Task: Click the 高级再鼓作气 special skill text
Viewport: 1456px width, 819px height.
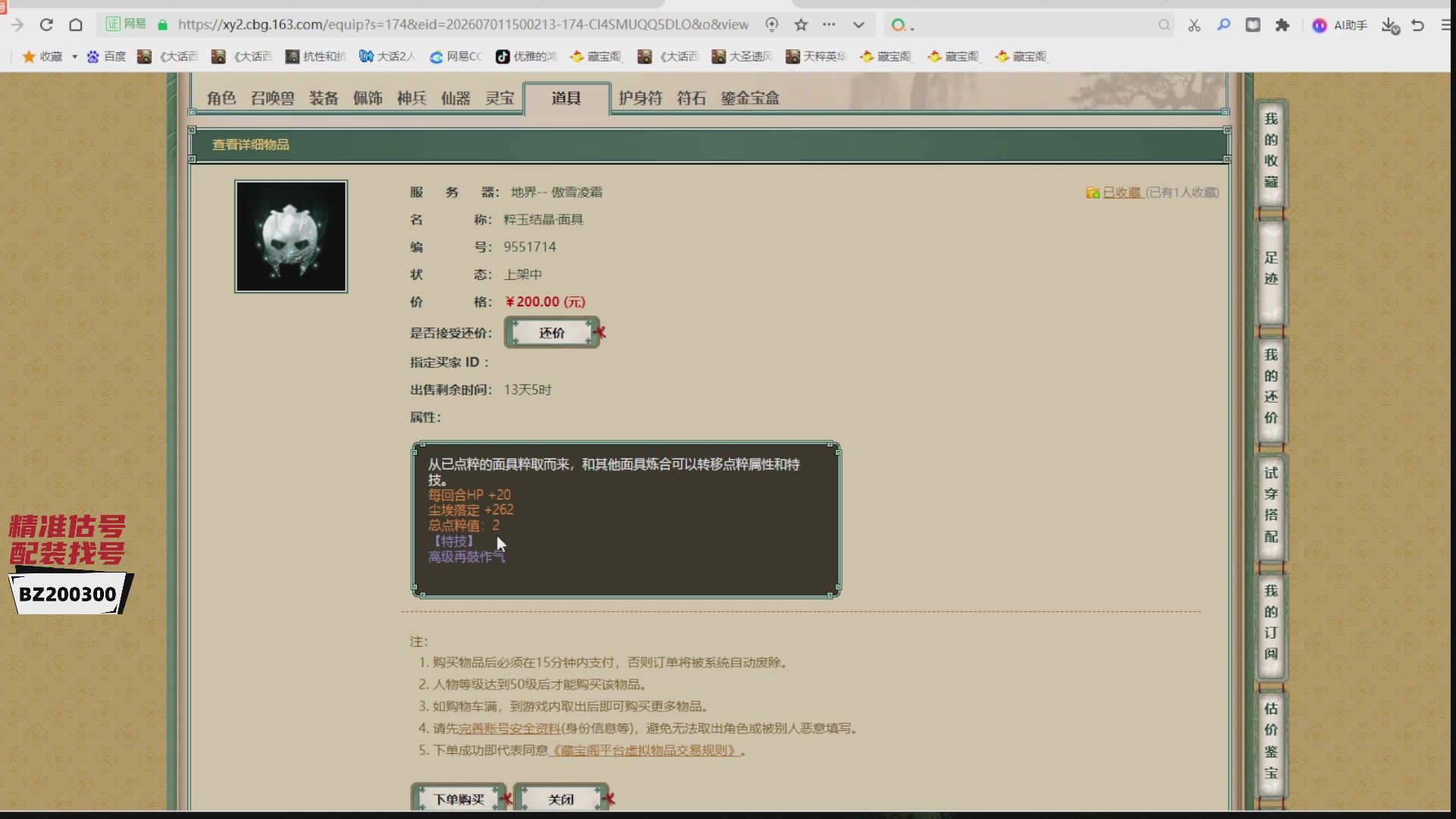Action: tap(466, 557)
